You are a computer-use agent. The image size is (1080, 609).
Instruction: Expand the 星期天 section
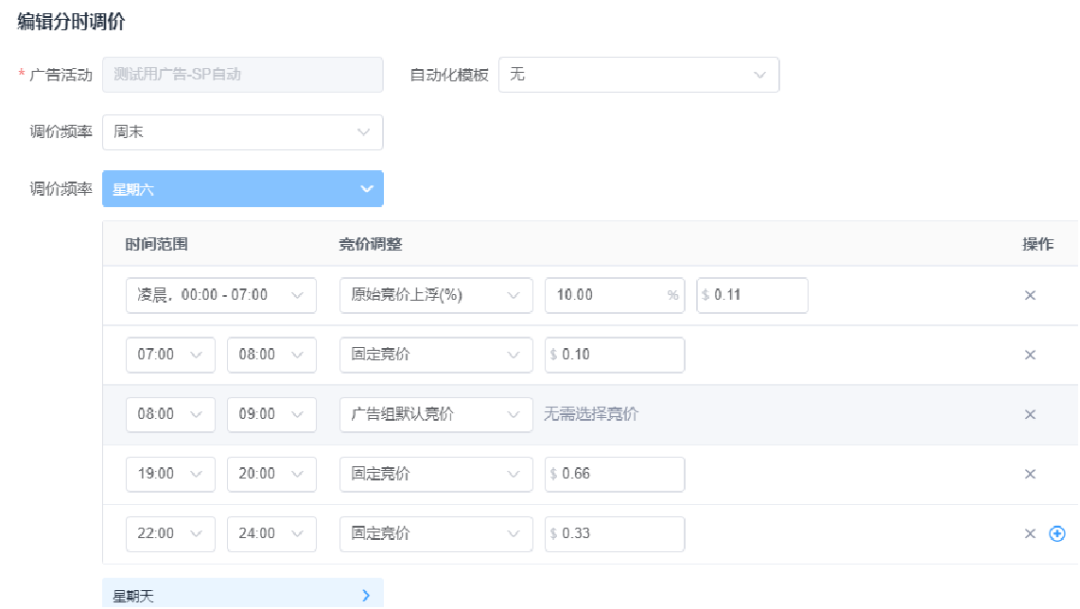pos(242,595)
